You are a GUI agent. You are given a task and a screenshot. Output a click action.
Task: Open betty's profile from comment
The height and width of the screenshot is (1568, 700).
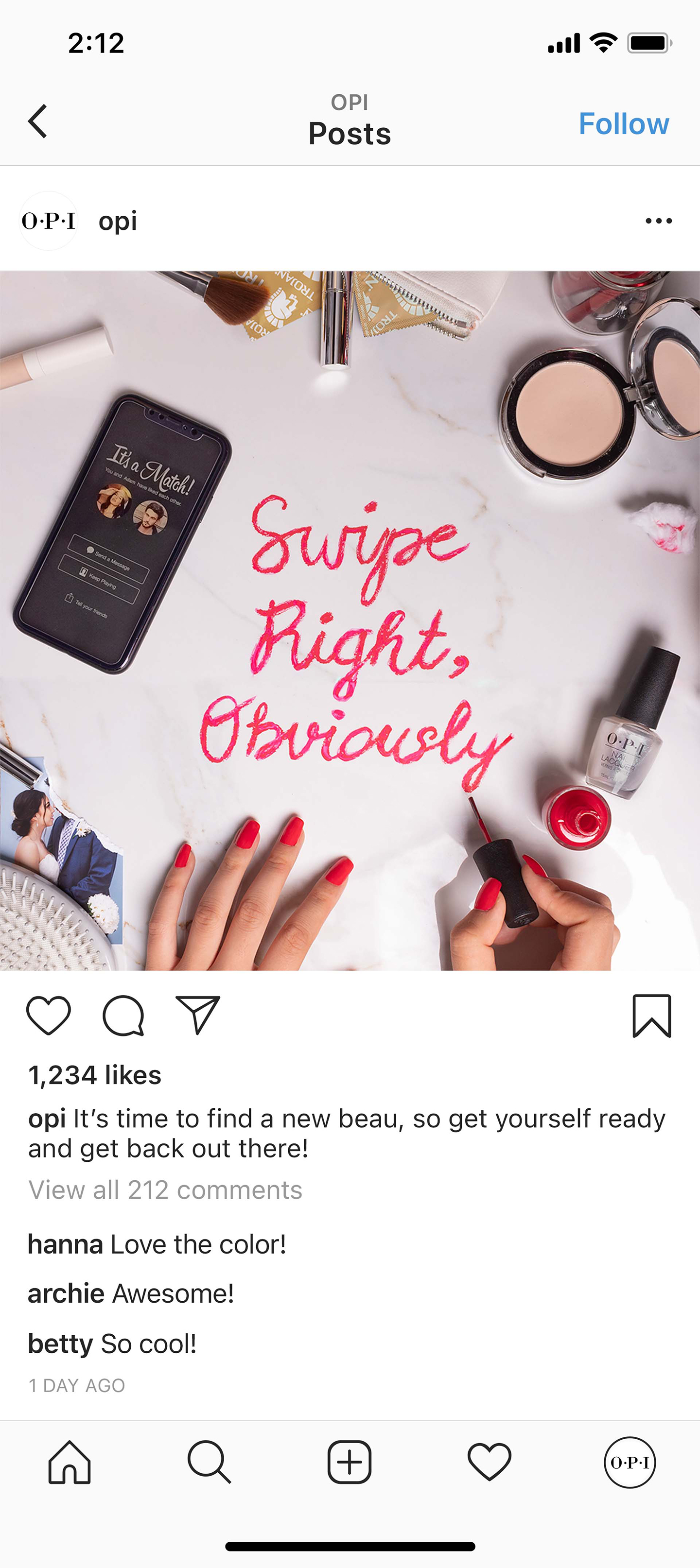coord(61,1343)
